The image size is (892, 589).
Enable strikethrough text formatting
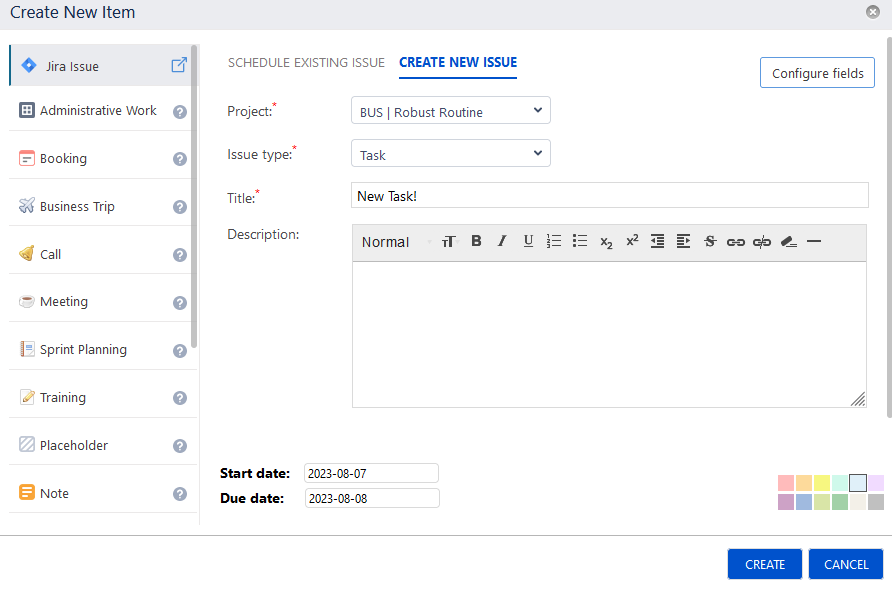pos(710,241)
